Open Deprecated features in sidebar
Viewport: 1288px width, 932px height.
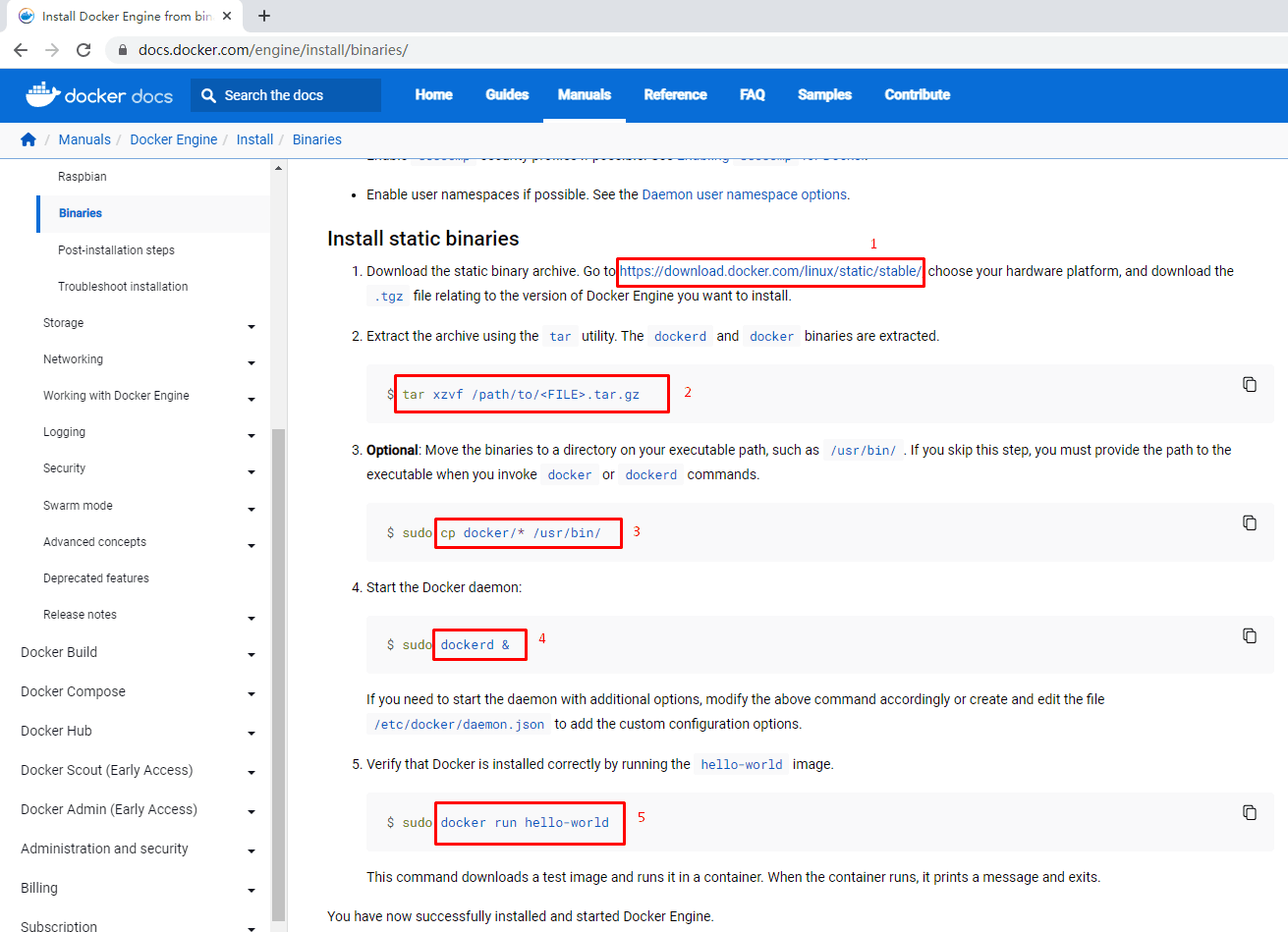coord(96,578)
